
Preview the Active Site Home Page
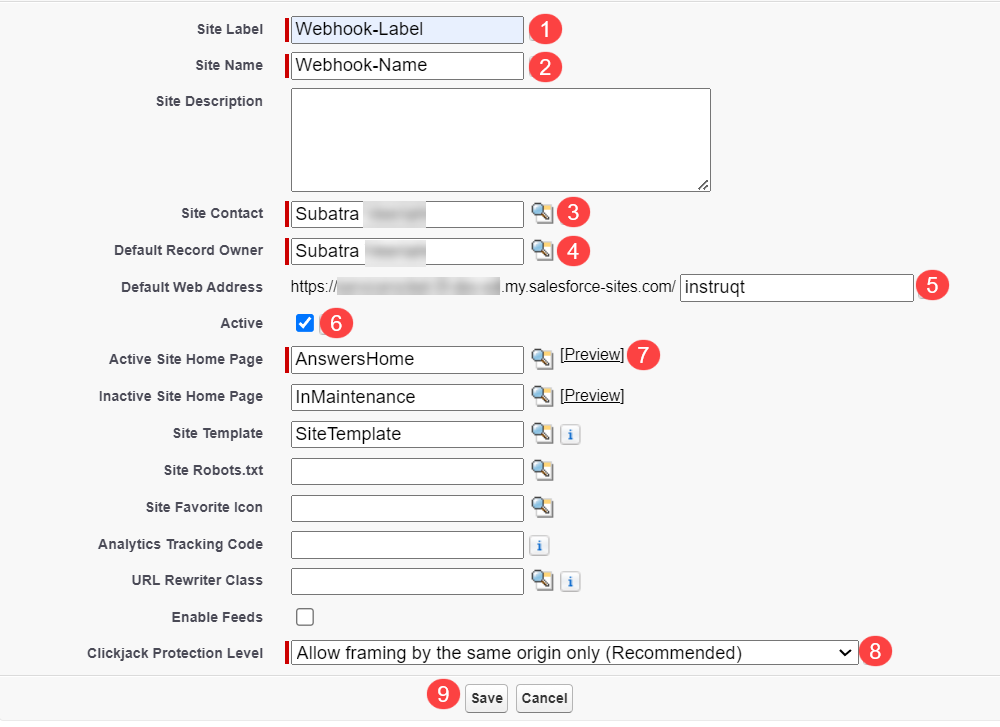592,355
